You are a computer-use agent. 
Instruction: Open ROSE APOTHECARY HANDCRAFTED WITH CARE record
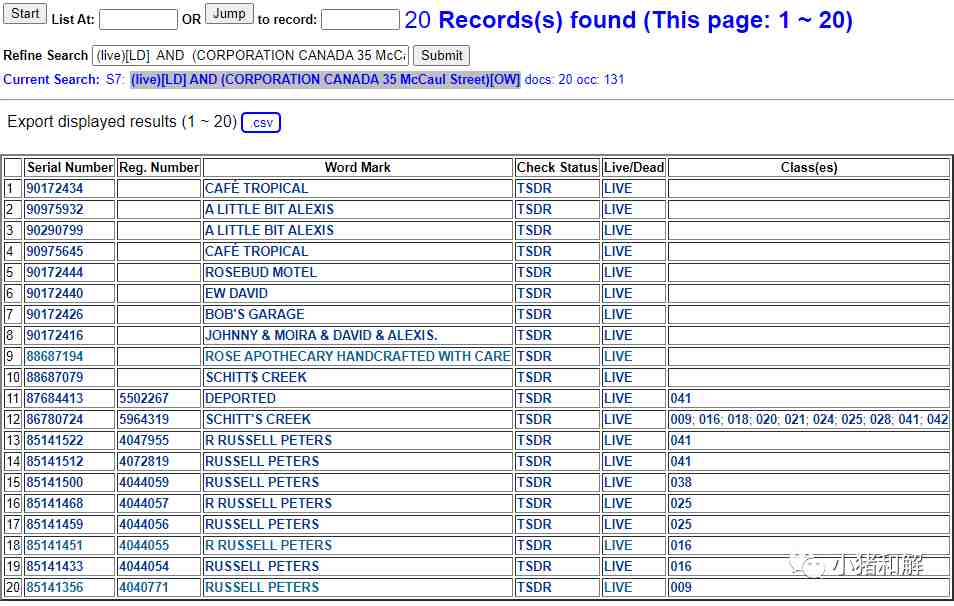pyautogui.click(x=357, y=356)
